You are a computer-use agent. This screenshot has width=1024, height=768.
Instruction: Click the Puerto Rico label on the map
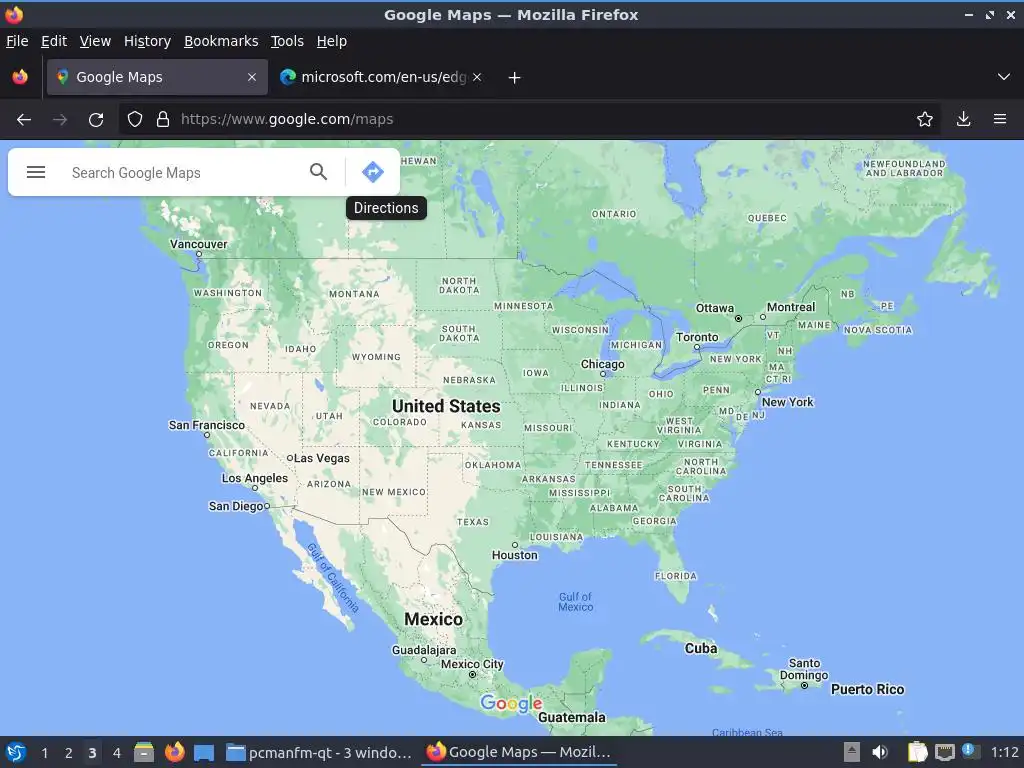[x=867, y=690]
